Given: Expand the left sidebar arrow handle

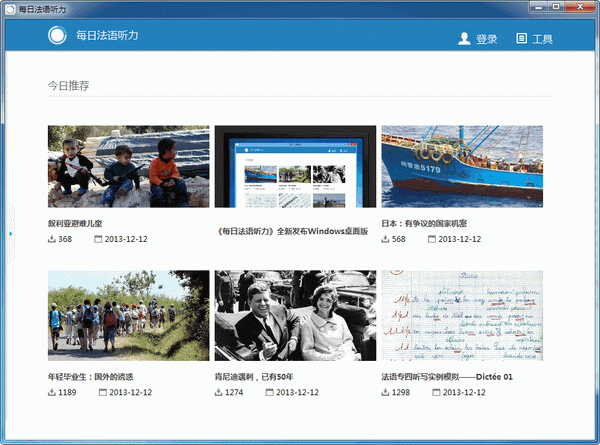Looking at the screenshot, I should (x=10, y=233).
